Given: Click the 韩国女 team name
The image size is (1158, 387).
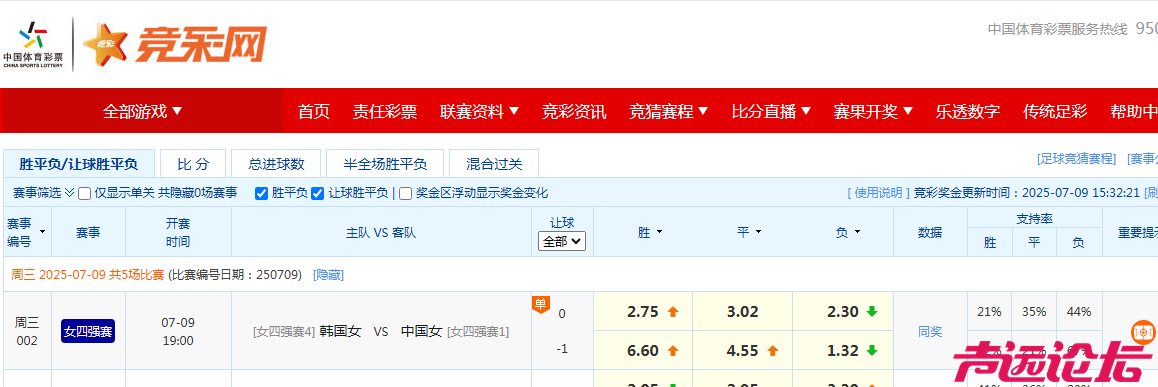Looking at the screenshot, I should (340, 332).
